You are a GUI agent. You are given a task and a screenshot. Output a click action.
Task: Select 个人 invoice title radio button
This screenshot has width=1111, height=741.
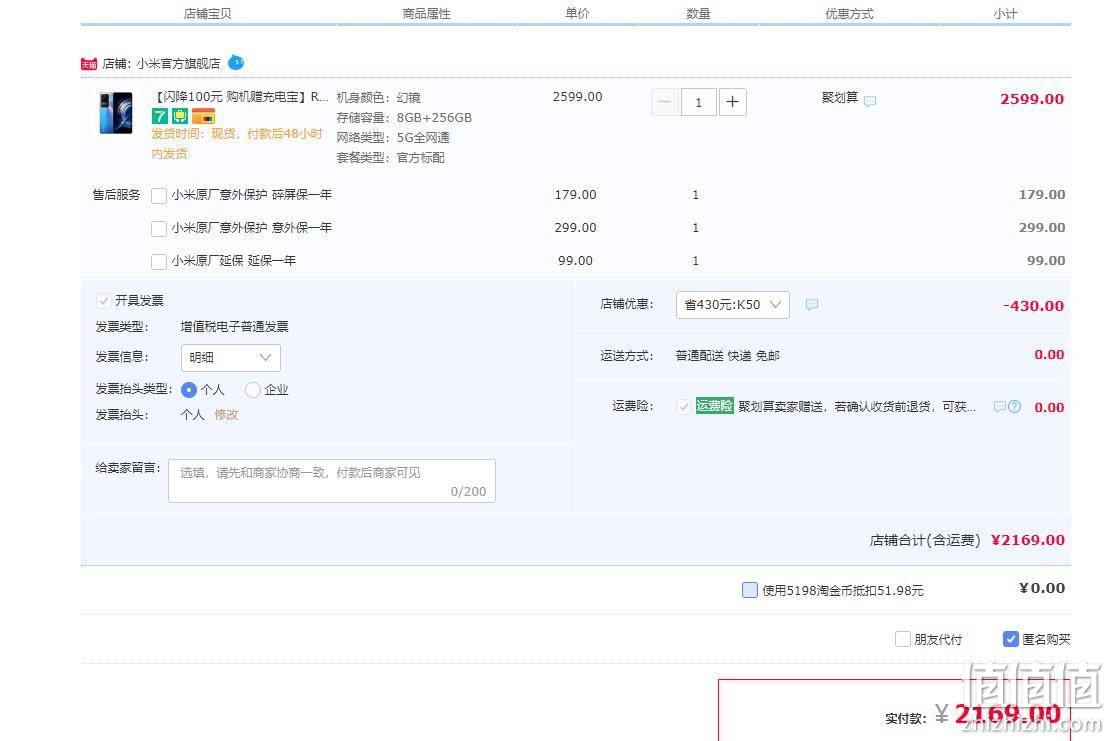pyautogui.click(x=188, y=390)
